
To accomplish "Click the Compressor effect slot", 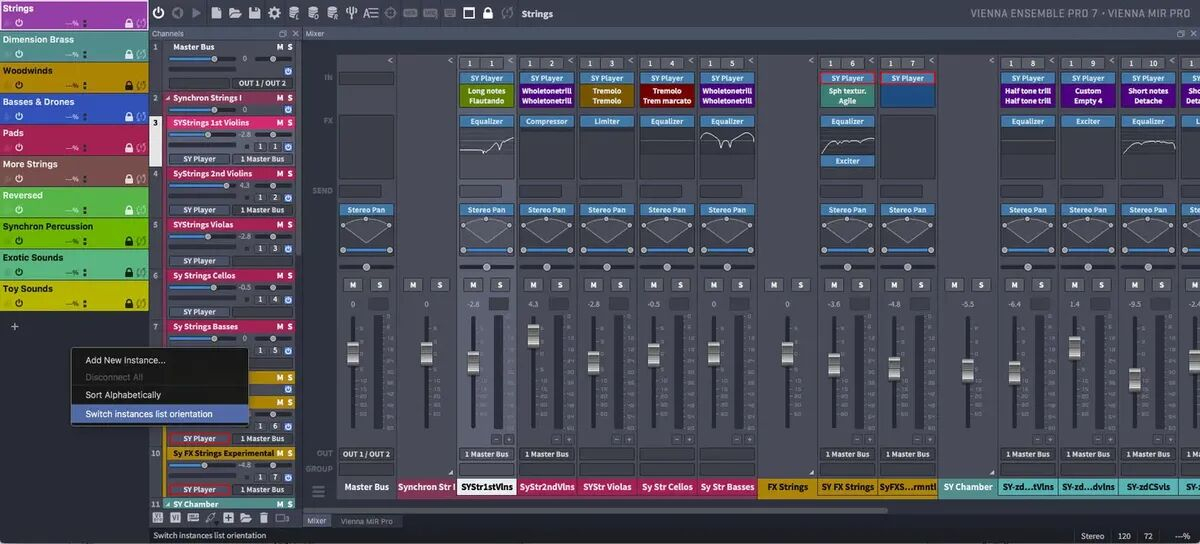I will (547, 122).
